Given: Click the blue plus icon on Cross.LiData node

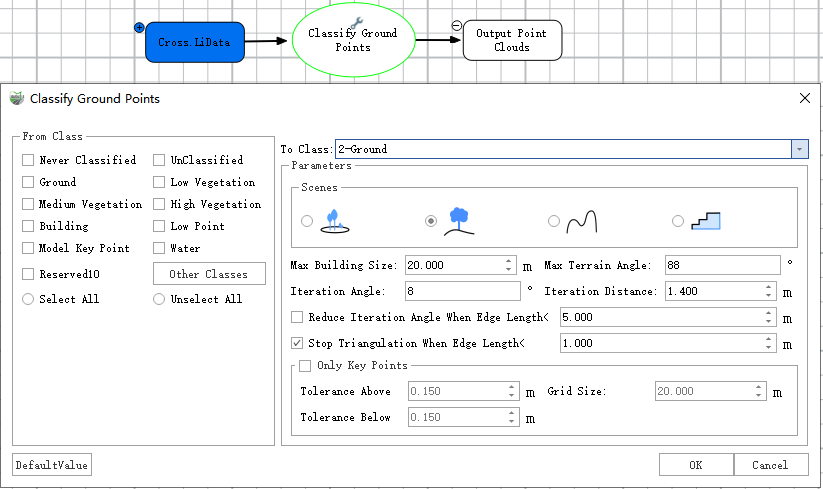Looking at the screenshot, I should [139, 27].
